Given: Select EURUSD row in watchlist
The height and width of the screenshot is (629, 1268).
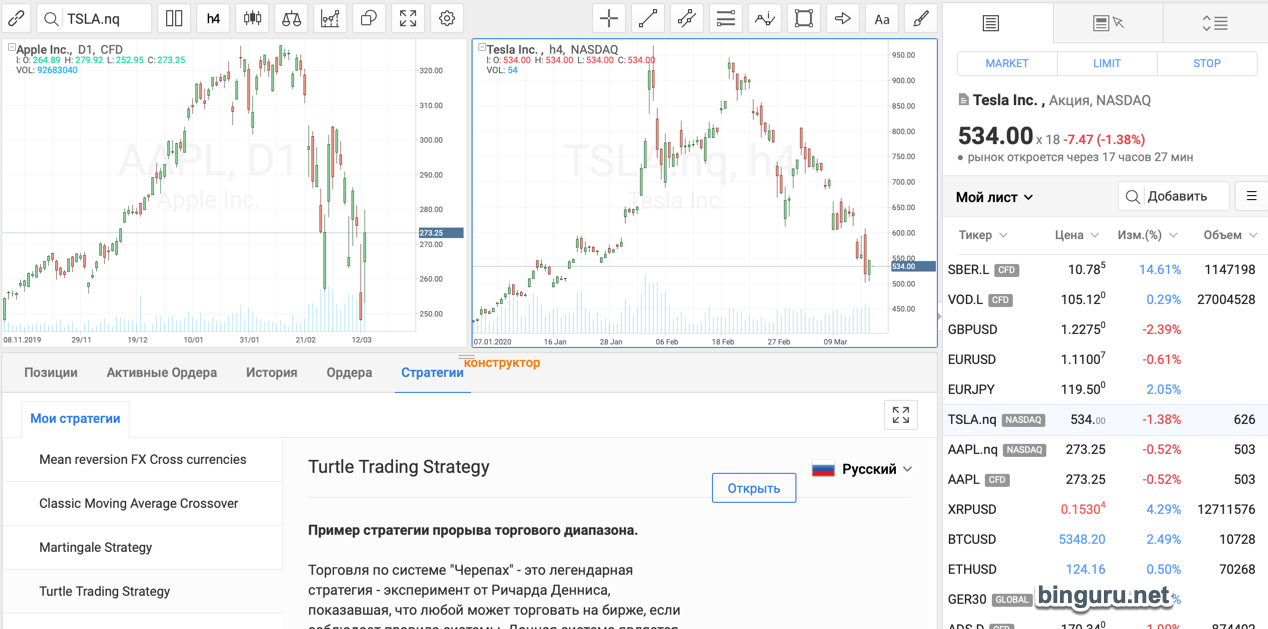Looking at the screenshot, I should click(1105, 359).
